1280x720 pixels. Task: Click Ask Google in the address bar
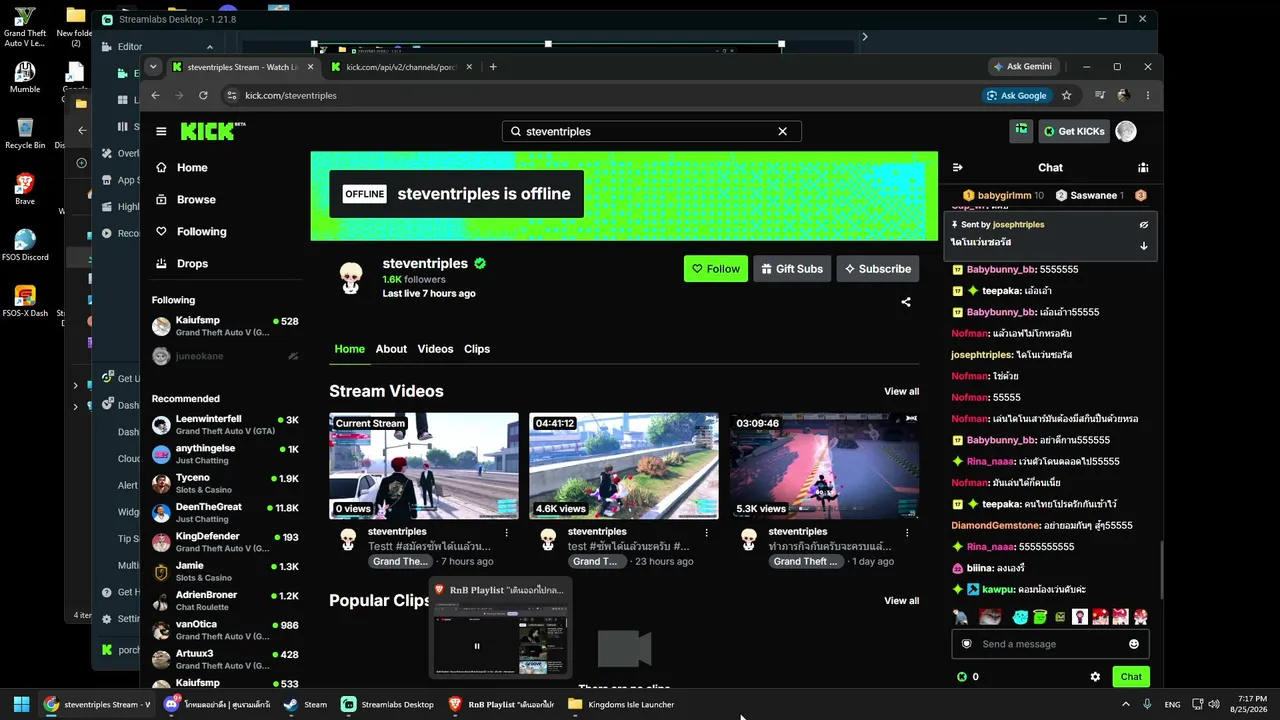1017,95
